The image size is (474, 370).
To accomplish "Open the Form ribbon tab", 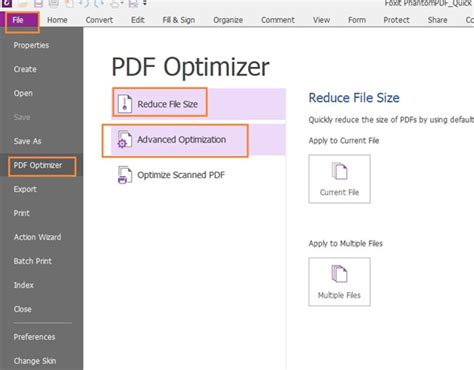I will coord(357,20).
